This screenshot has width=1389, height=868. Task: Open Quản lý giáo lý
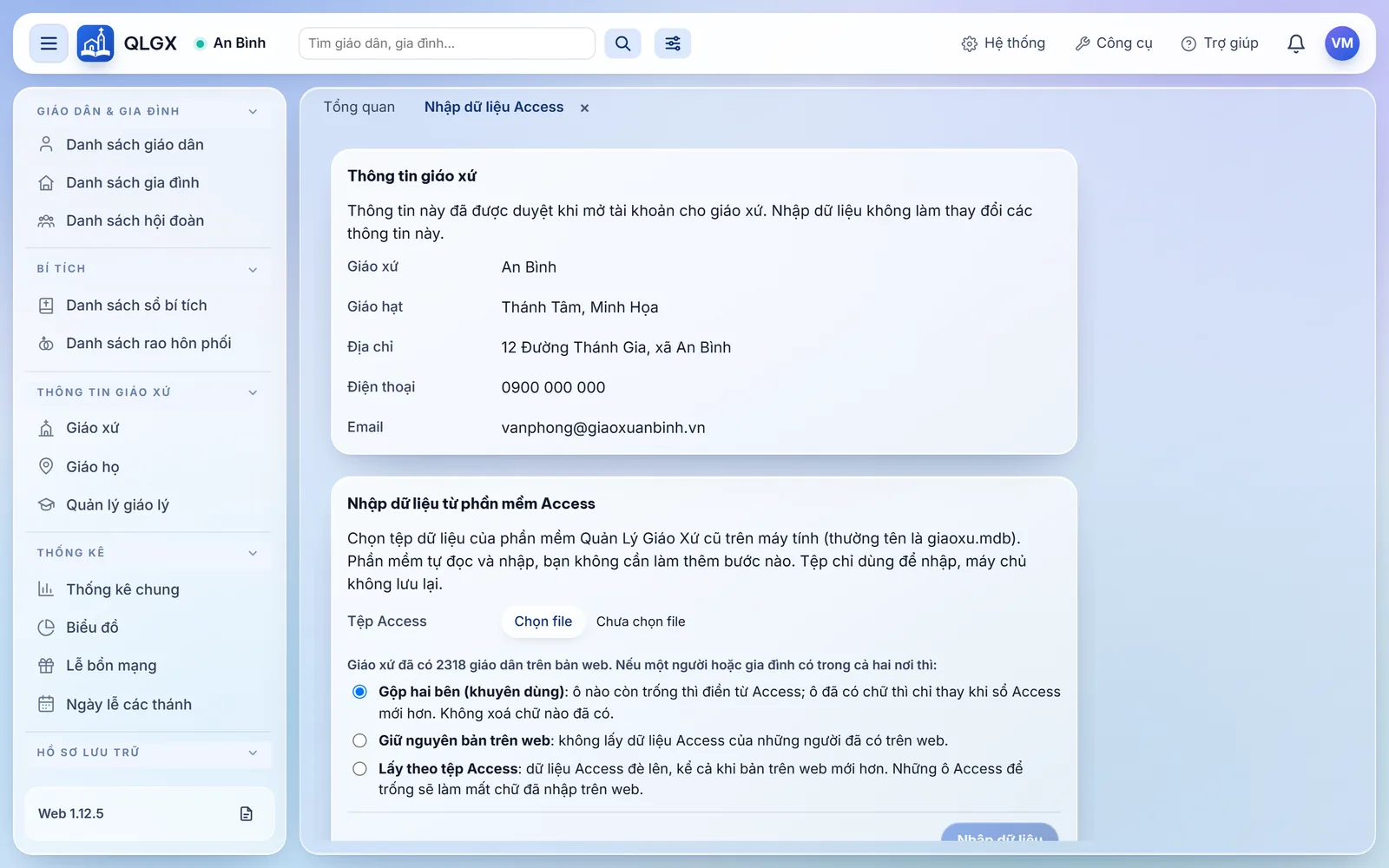click(x=149, y=505)
